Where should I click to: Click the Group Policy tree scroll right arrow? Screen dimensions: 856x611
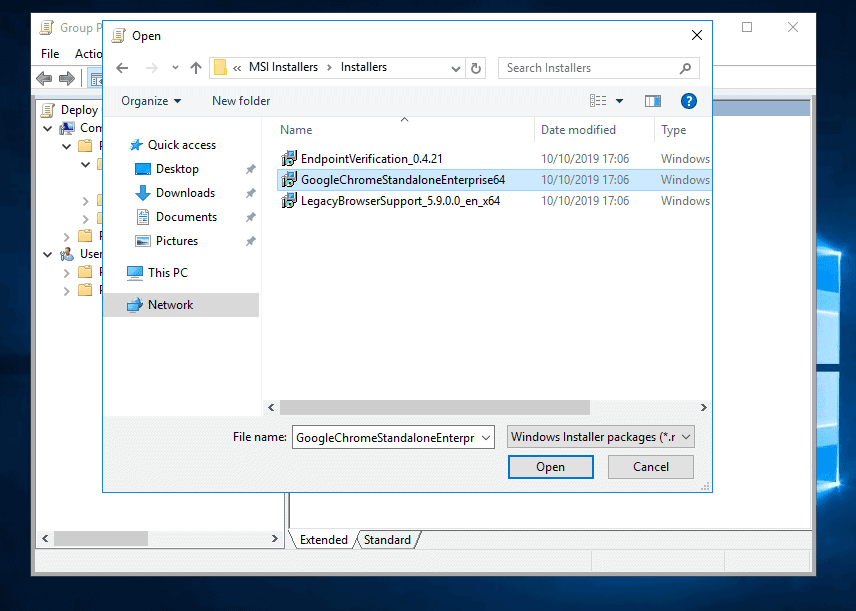tap(275, 539)
